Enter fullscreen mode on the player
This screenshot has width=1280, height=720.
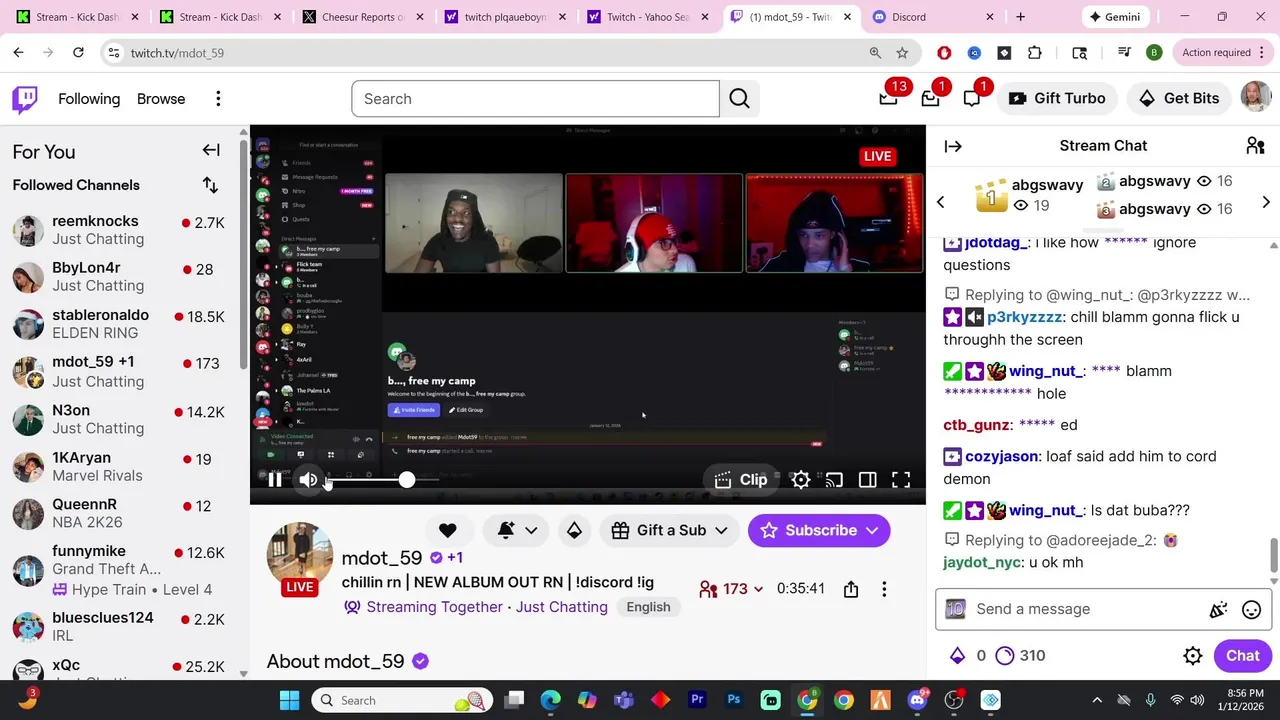click(x=901, y=480)
